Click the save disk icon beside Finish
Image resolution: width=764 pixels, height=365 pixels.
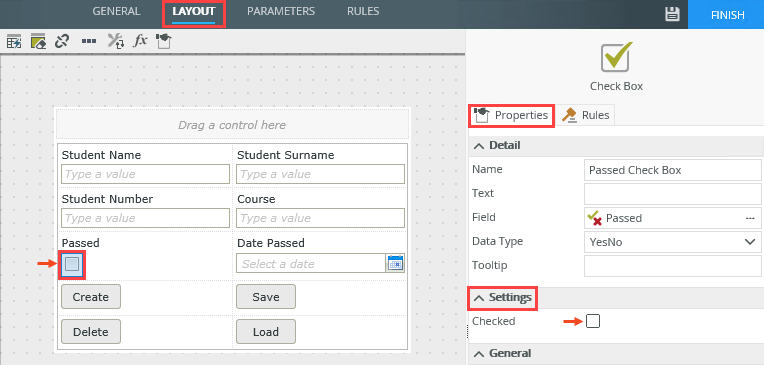click(x=672, y=14)
